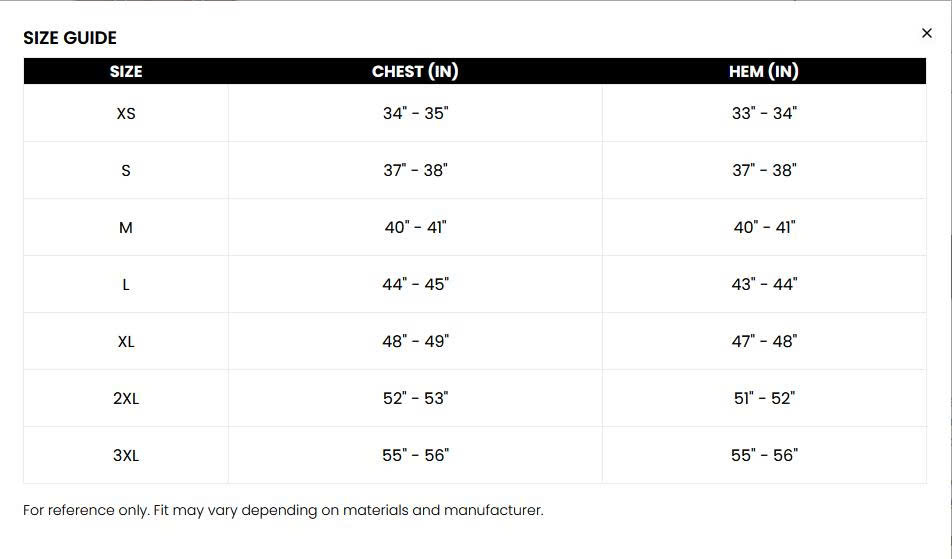Click the "For reference only" disclaimer text

tap(283, 510)
